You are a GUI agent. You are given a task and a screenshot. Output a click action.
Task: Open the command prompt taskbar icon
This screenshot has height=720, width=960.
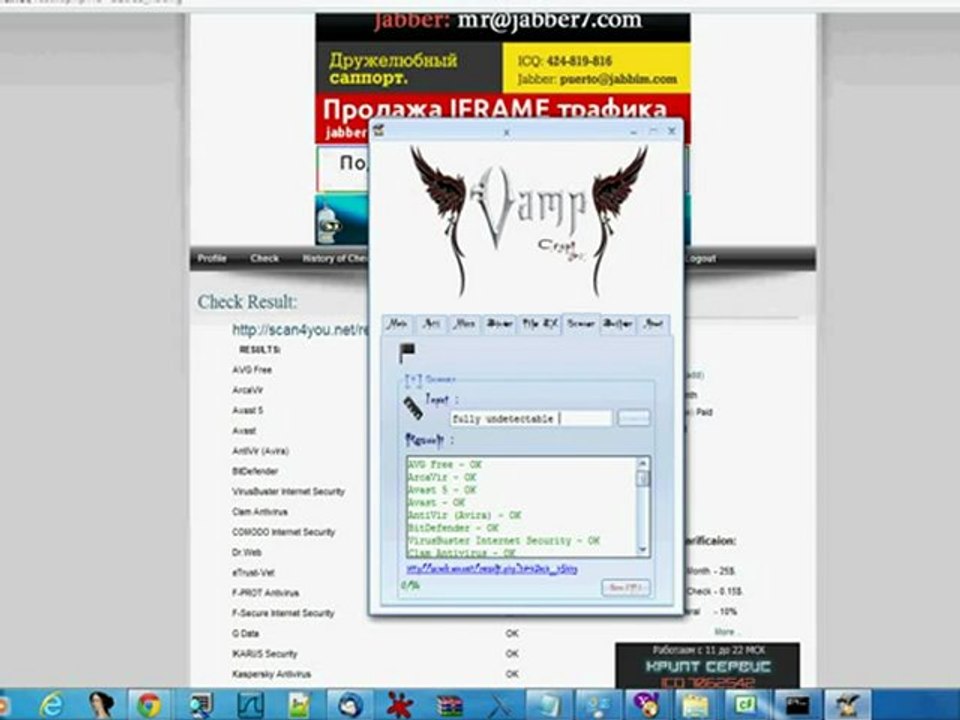[x=797, y=705]
